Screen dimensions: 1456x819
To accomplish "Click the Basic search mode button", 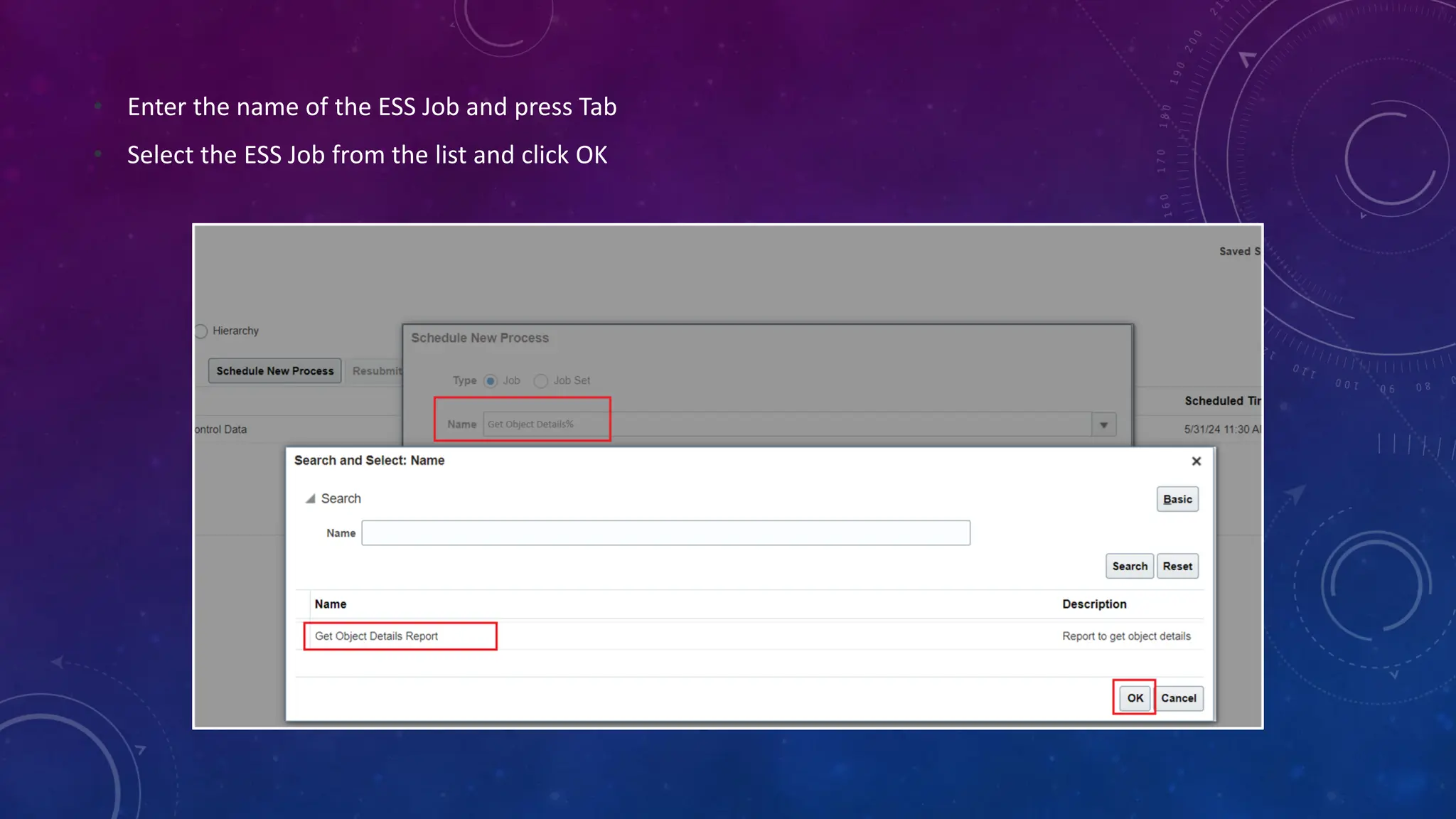I will pos(1177,499).
